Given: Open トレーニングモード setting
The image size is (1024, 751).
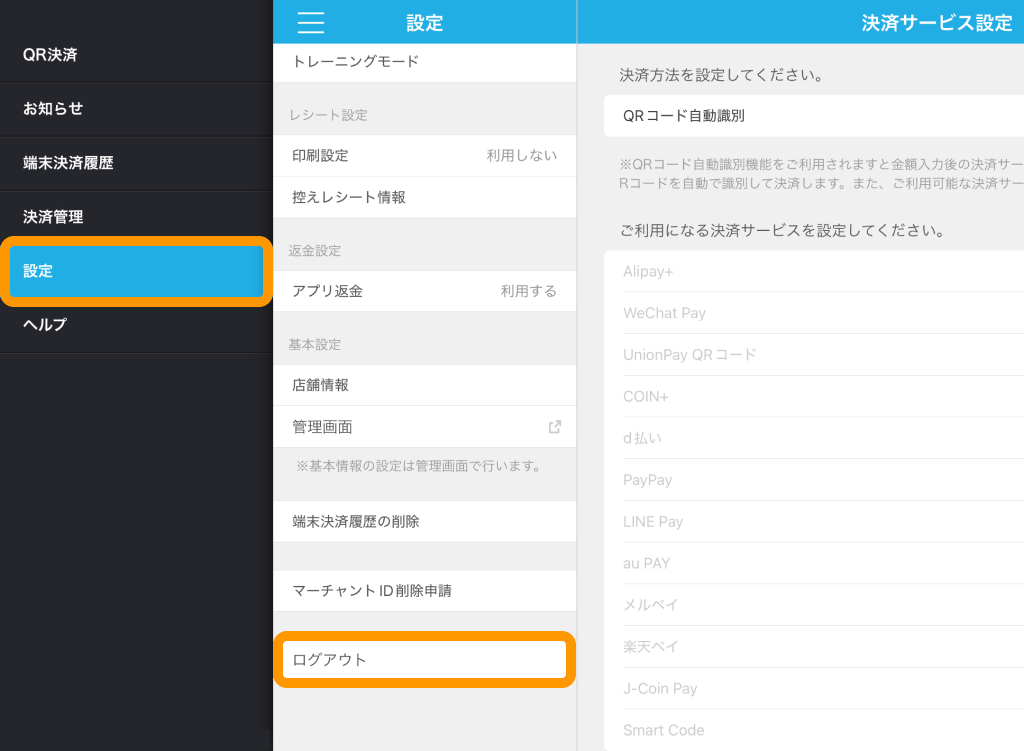Looking at the screenshot, I should pyautogui.click(x=424, y=62).
